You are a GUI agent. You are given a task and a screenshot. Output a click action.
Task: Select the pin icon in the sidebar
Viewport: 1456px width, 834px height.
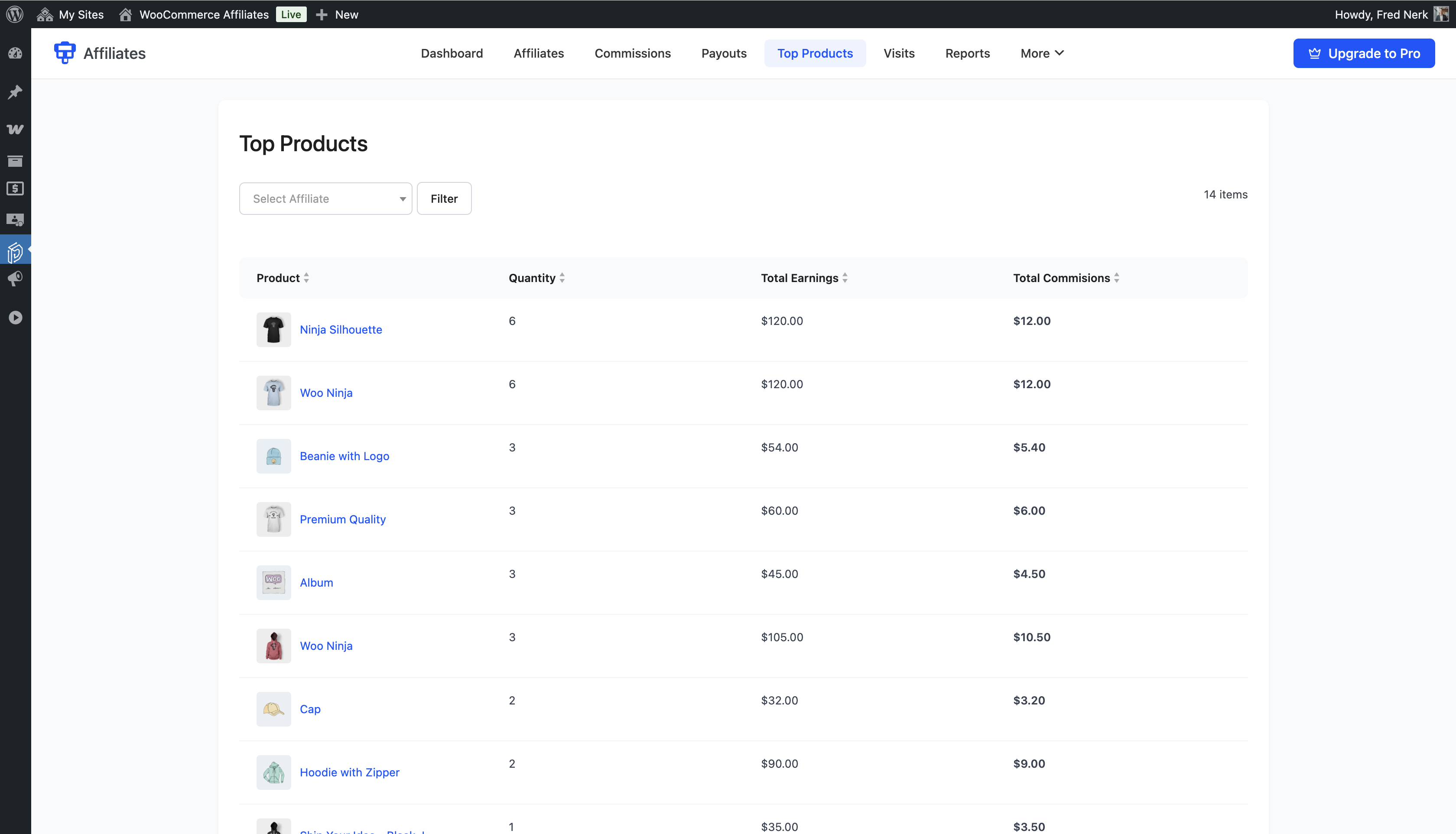click(x=15, y=92)
